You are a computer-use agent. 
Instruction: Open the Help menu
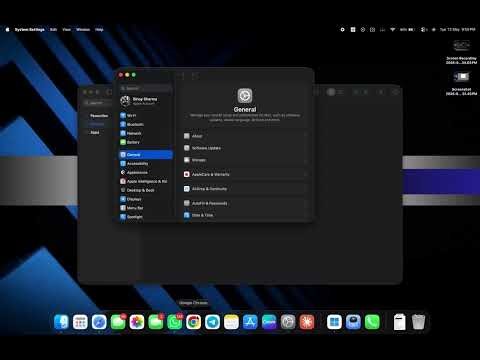99,30
